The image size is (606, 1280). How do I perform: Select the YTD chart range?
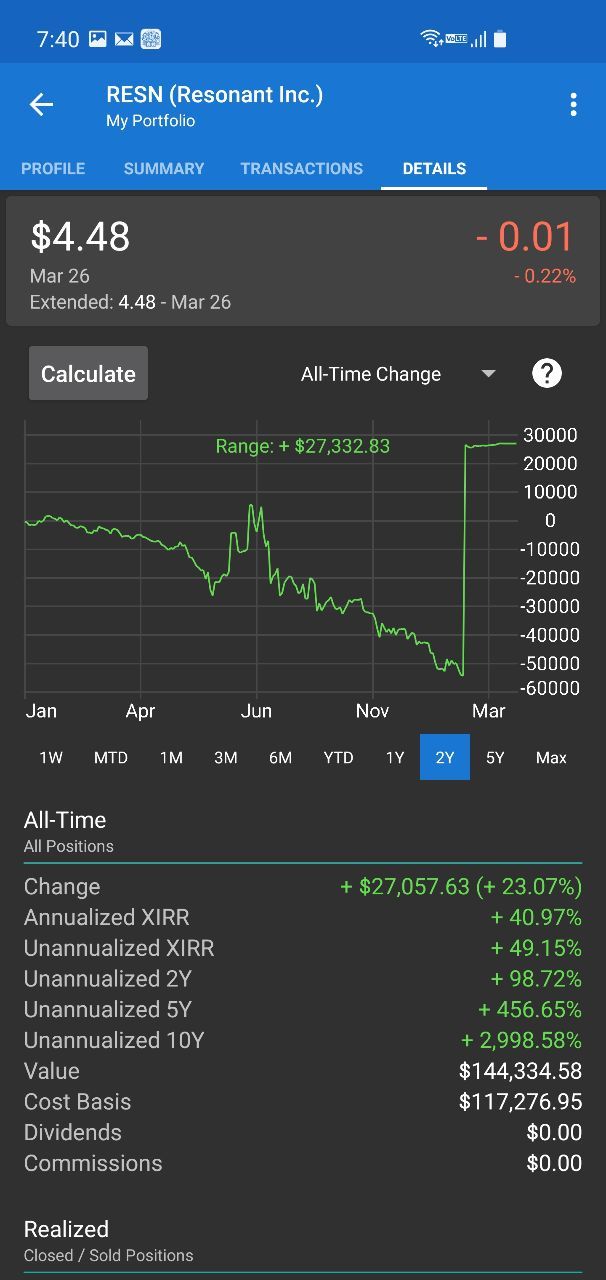click(x=338, y=758)
